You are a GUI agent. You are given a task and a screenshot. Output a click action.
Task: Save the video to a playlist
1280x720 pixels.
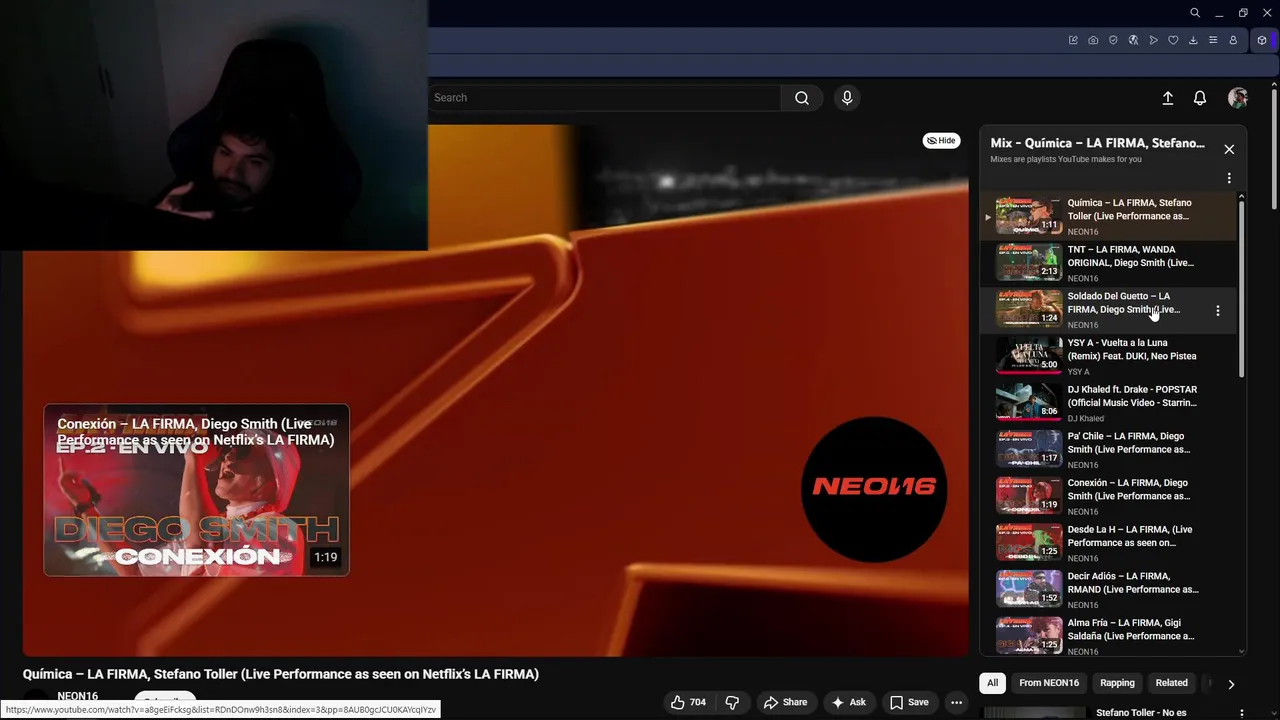909,702
